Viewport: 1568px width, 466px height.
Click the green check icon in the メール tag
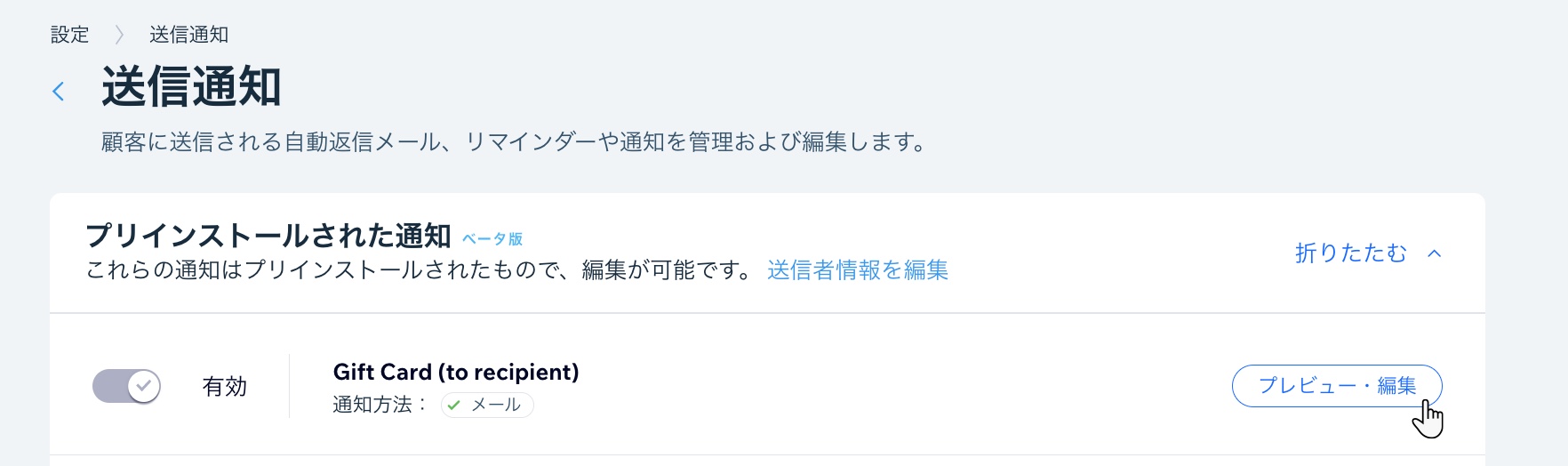454,406
